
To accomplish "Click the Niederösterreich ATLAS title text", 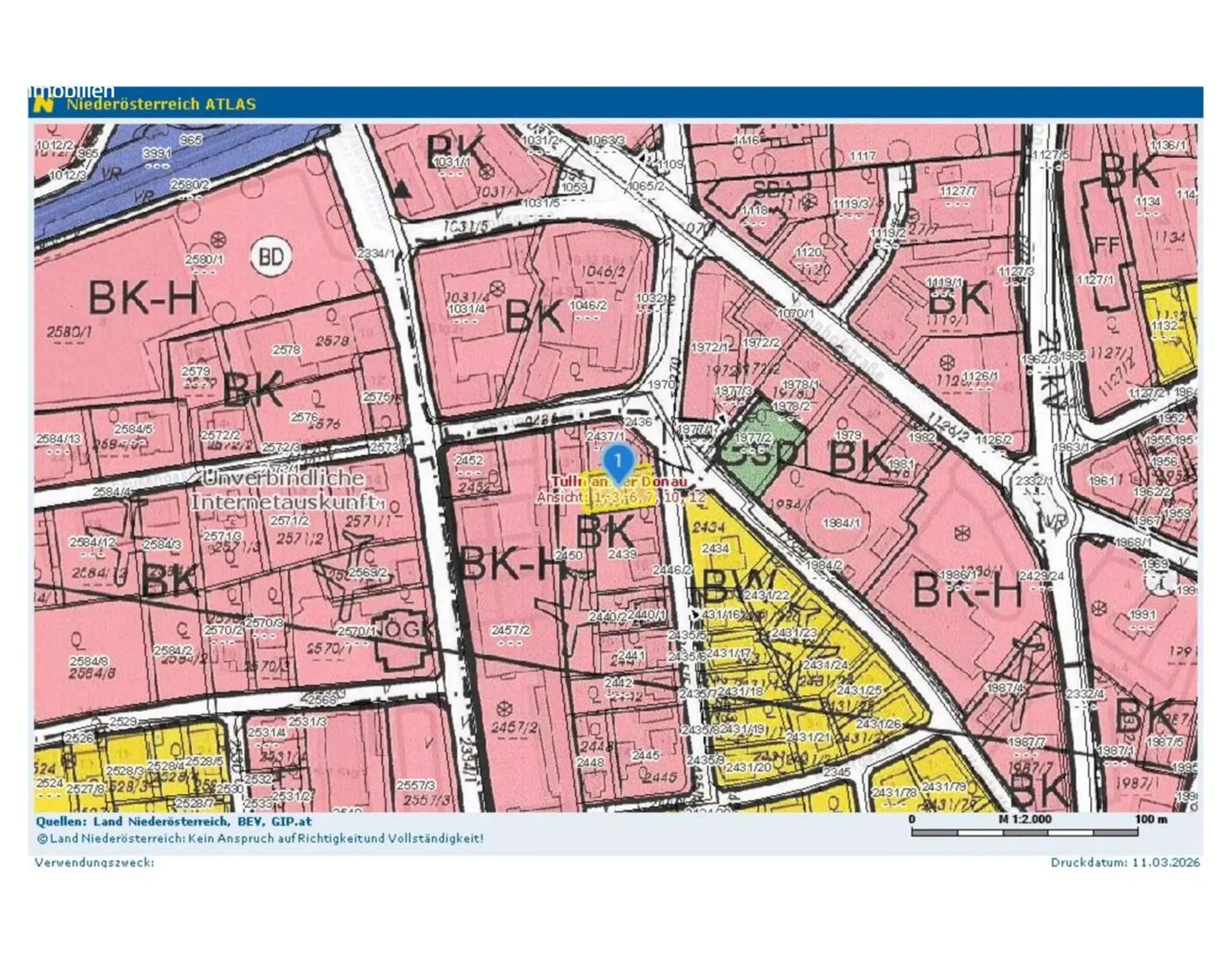I will 161,104.
